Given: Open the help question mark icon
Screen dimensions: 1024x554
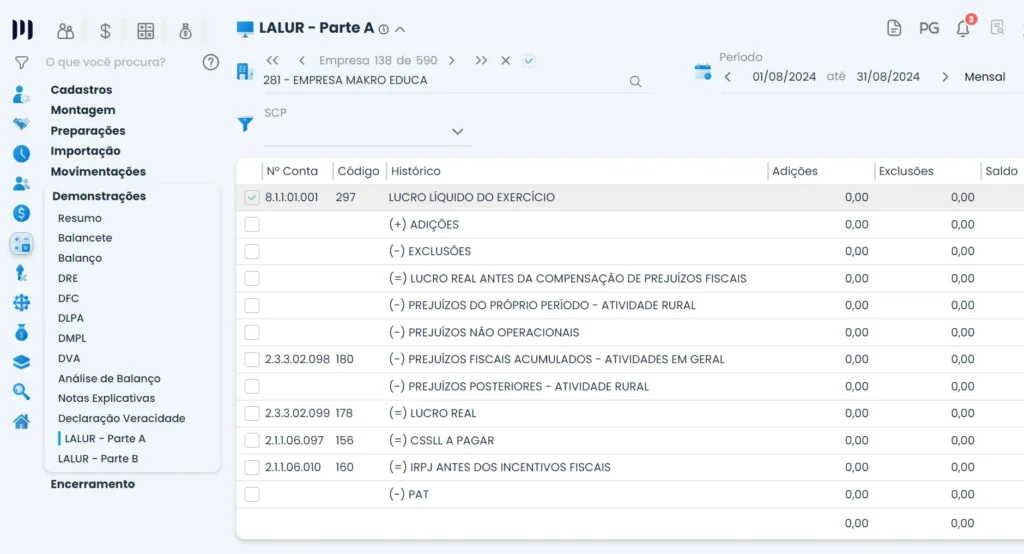Looking at the screenshot, I should (x=210, y=62).
